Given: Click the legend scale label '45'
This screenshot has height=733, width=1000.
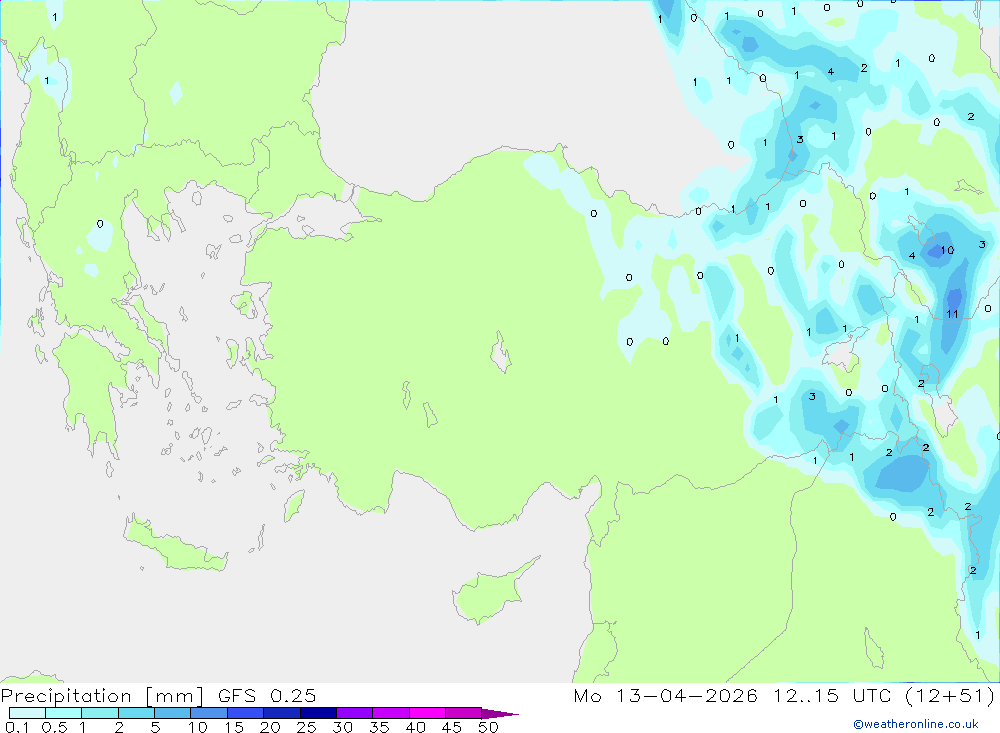Looking at the screenshot, I should pyautogui.click(x=452, y=727).
